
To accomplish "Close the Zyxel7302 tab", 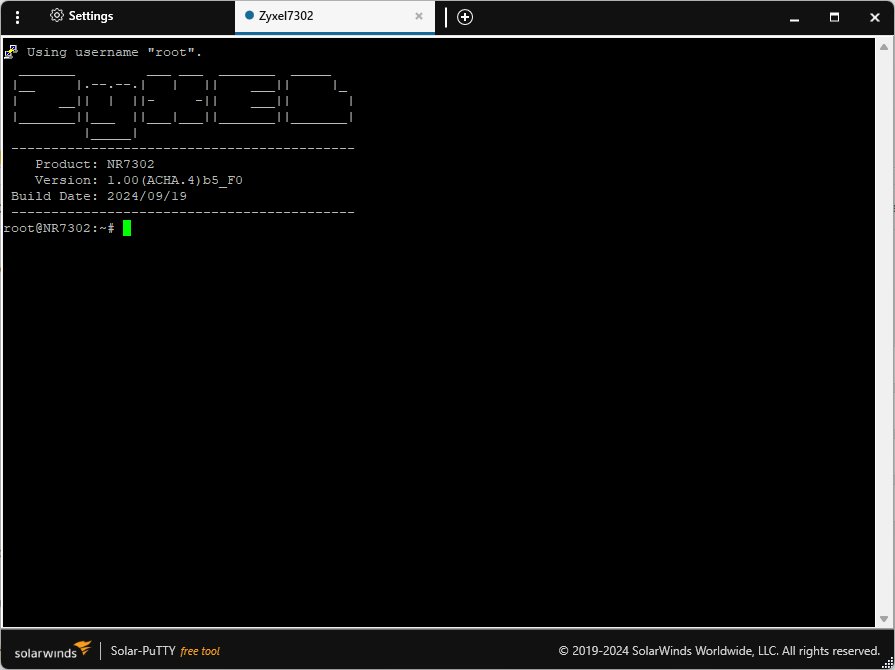I will pos(419,17).
